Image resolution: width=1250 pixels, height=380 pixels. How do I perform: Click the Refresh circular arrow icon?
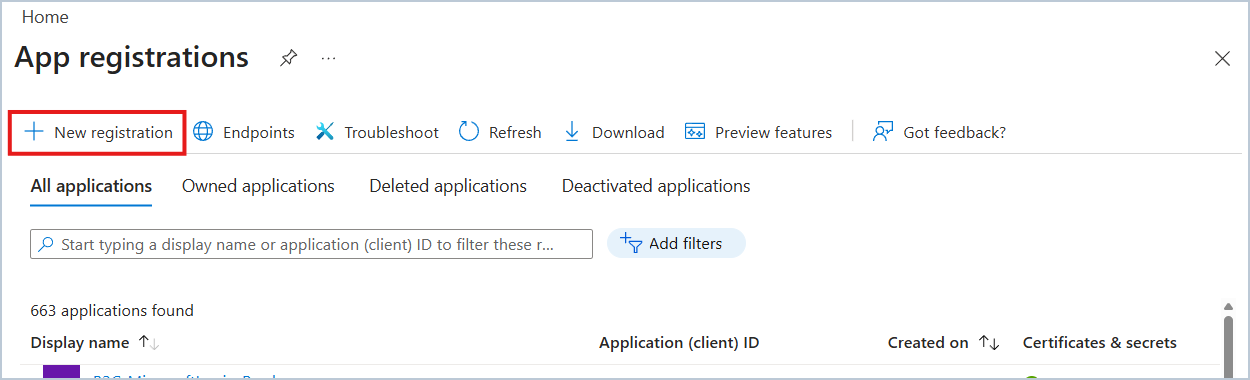[469, 132]
